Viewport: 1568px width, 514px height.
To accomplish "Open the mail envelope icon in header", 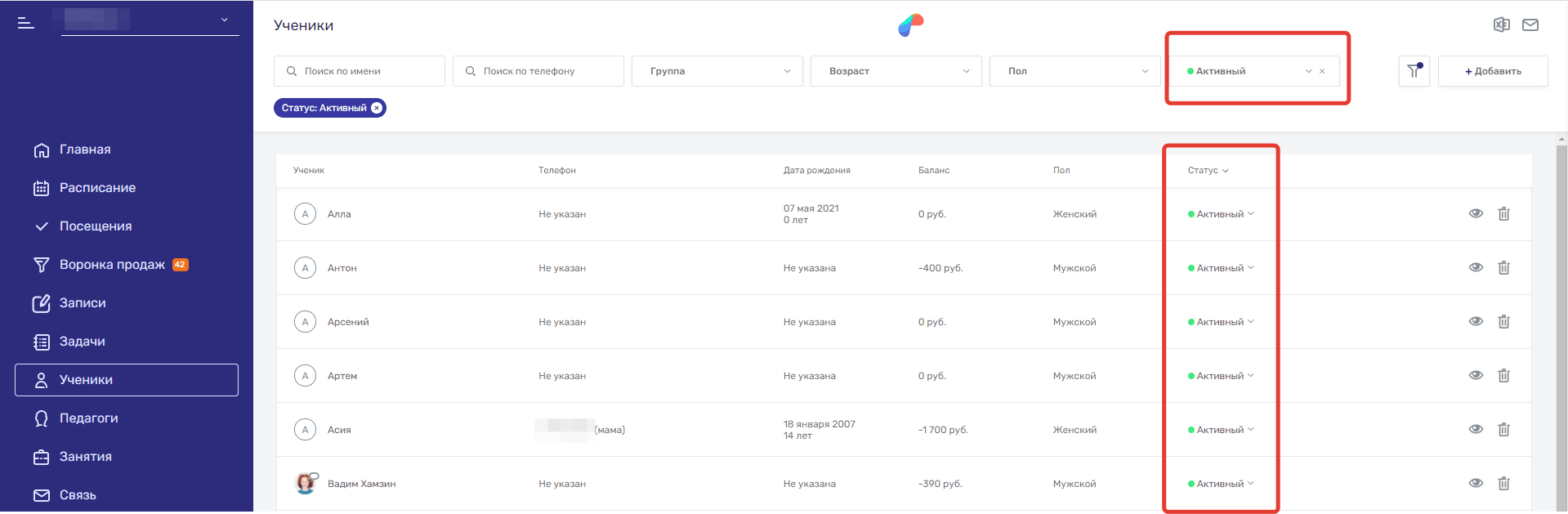I will pyautogui.click(x=1530, y=25).
